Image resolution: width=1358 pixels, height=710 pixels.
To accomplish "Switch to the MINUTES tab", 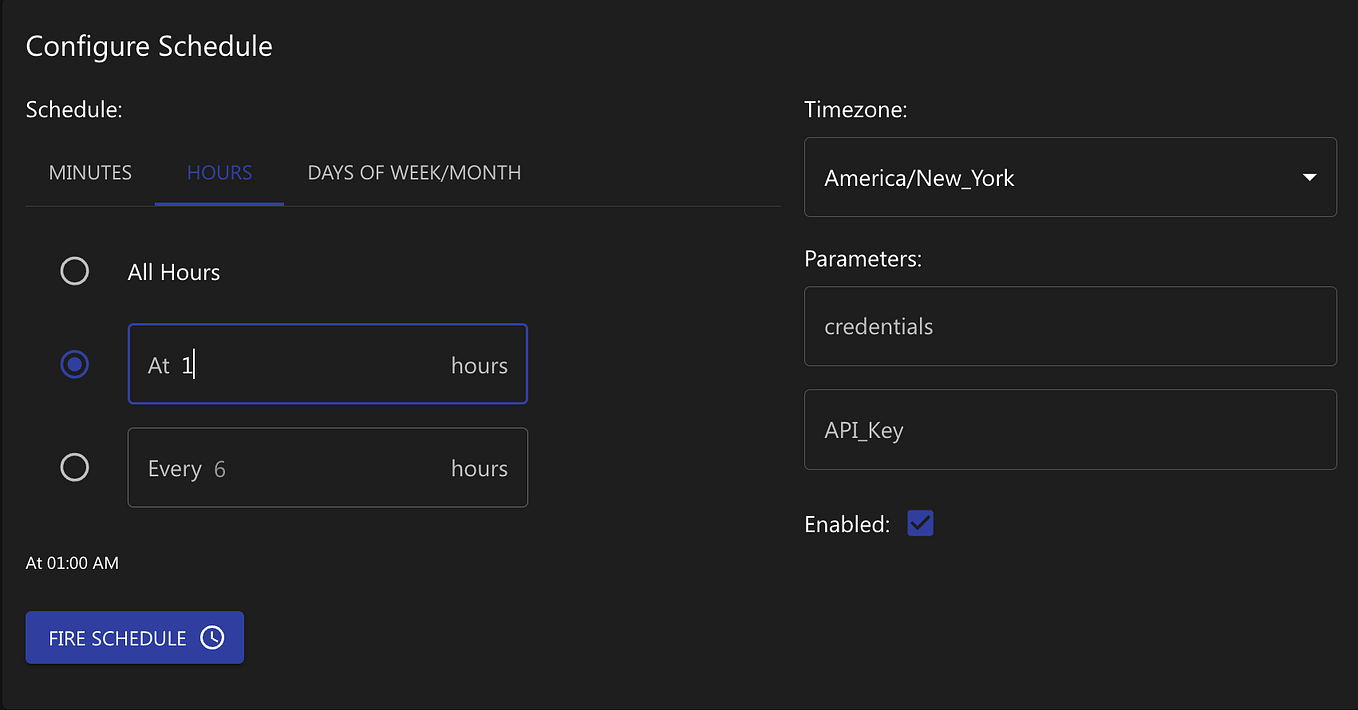I will (89, 172).
